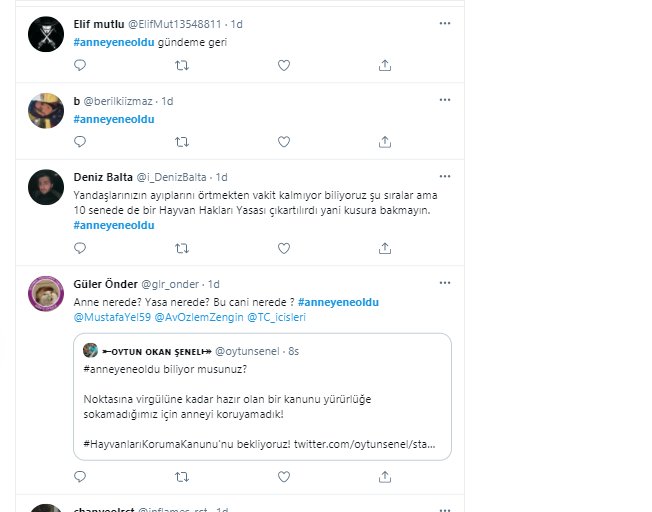Reply to Elif mutlu's tweet

point(80,65)
